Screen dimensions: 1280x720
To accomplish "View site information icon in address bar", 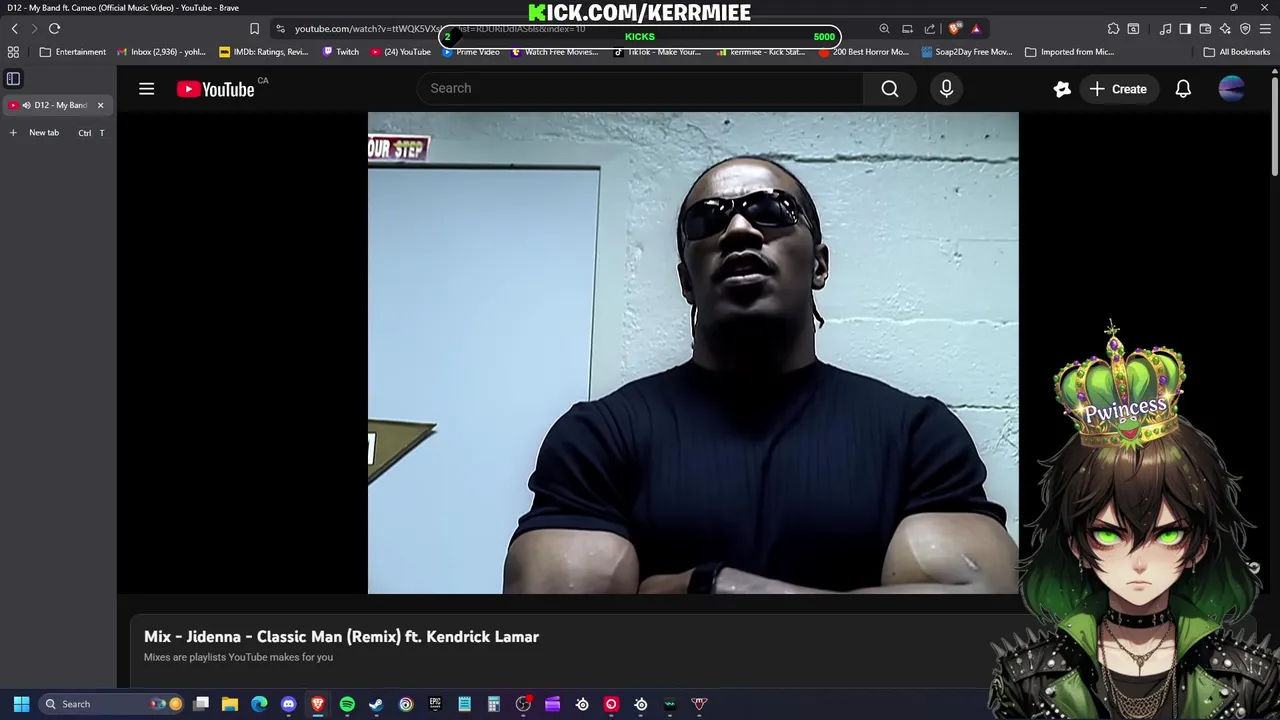I will [x=281, y=29].
